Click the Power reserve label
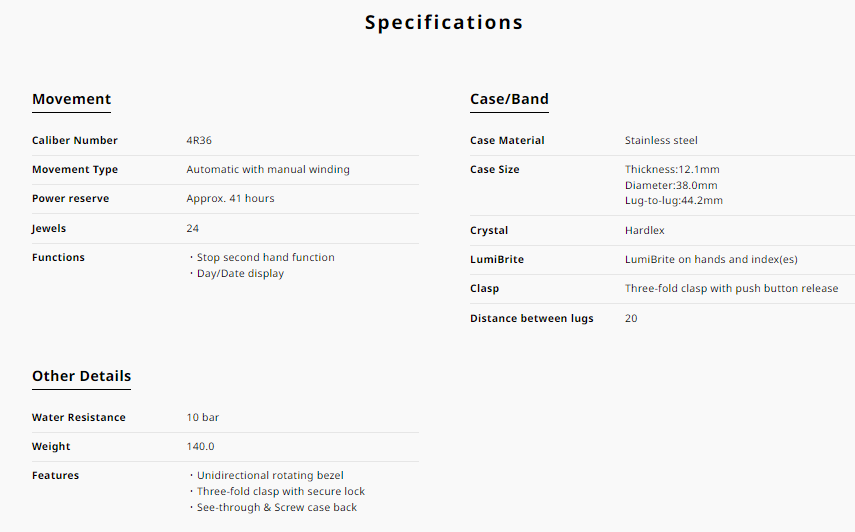Viewport: 855px width, 532px height. coord(70,199)
